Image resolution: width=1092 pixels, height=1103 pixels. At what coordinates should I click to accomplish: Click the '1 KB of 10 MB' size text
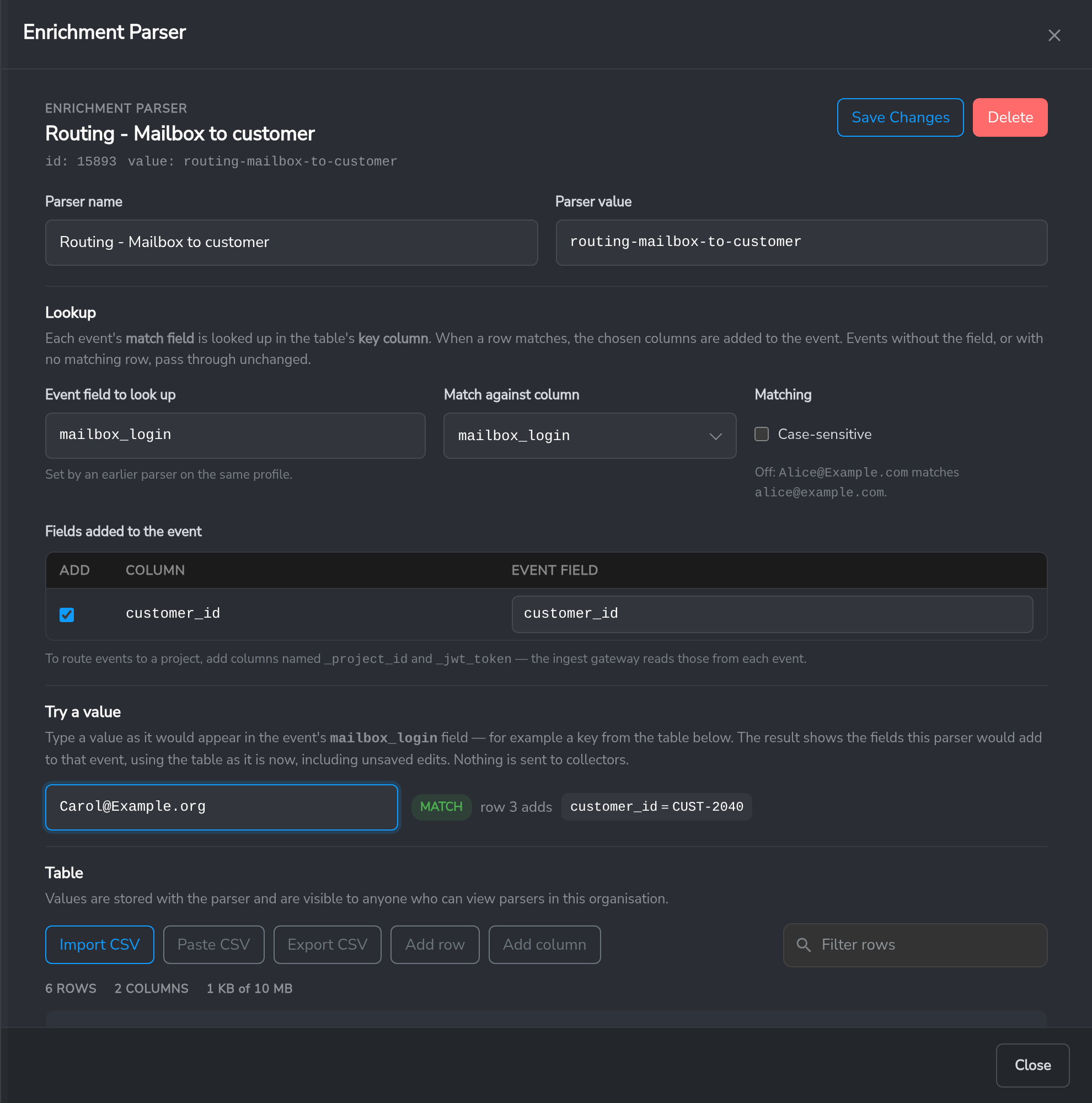click(x=249, y=989)
